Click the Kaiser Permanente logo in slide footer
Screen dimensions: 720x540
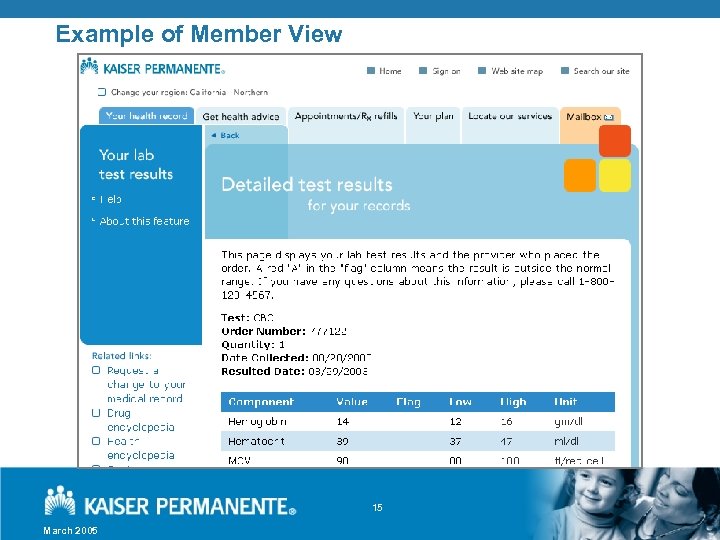tap(170, 502)
